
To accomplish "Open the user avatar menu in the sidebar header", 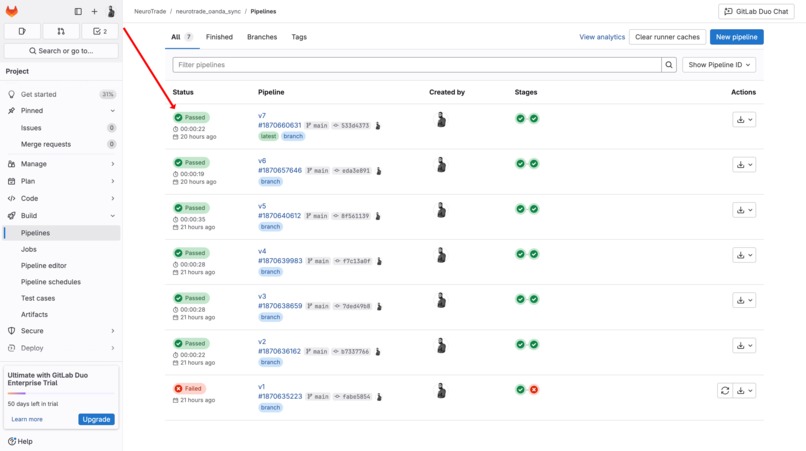I will click(x=111, y=11).
